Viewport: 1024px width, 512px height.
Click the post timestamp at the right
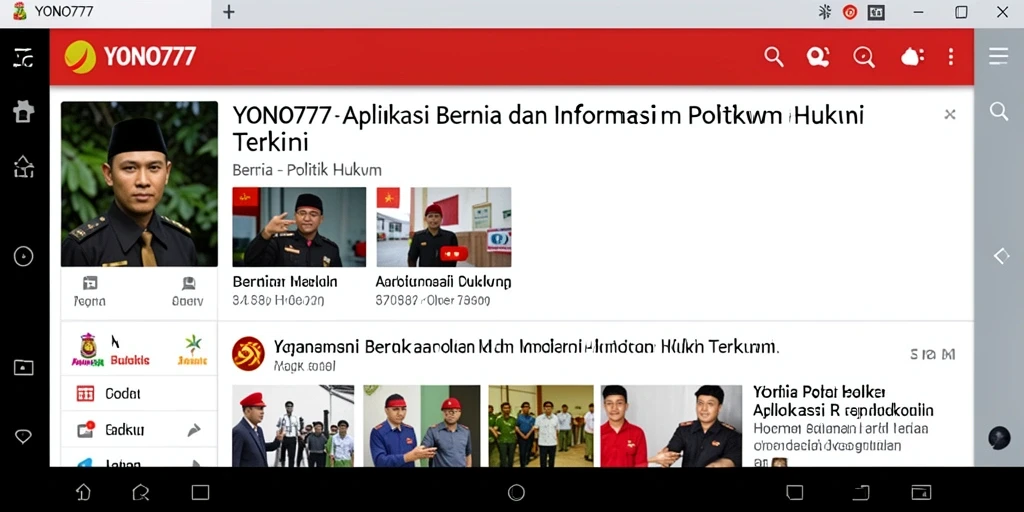tap(933, 354)
